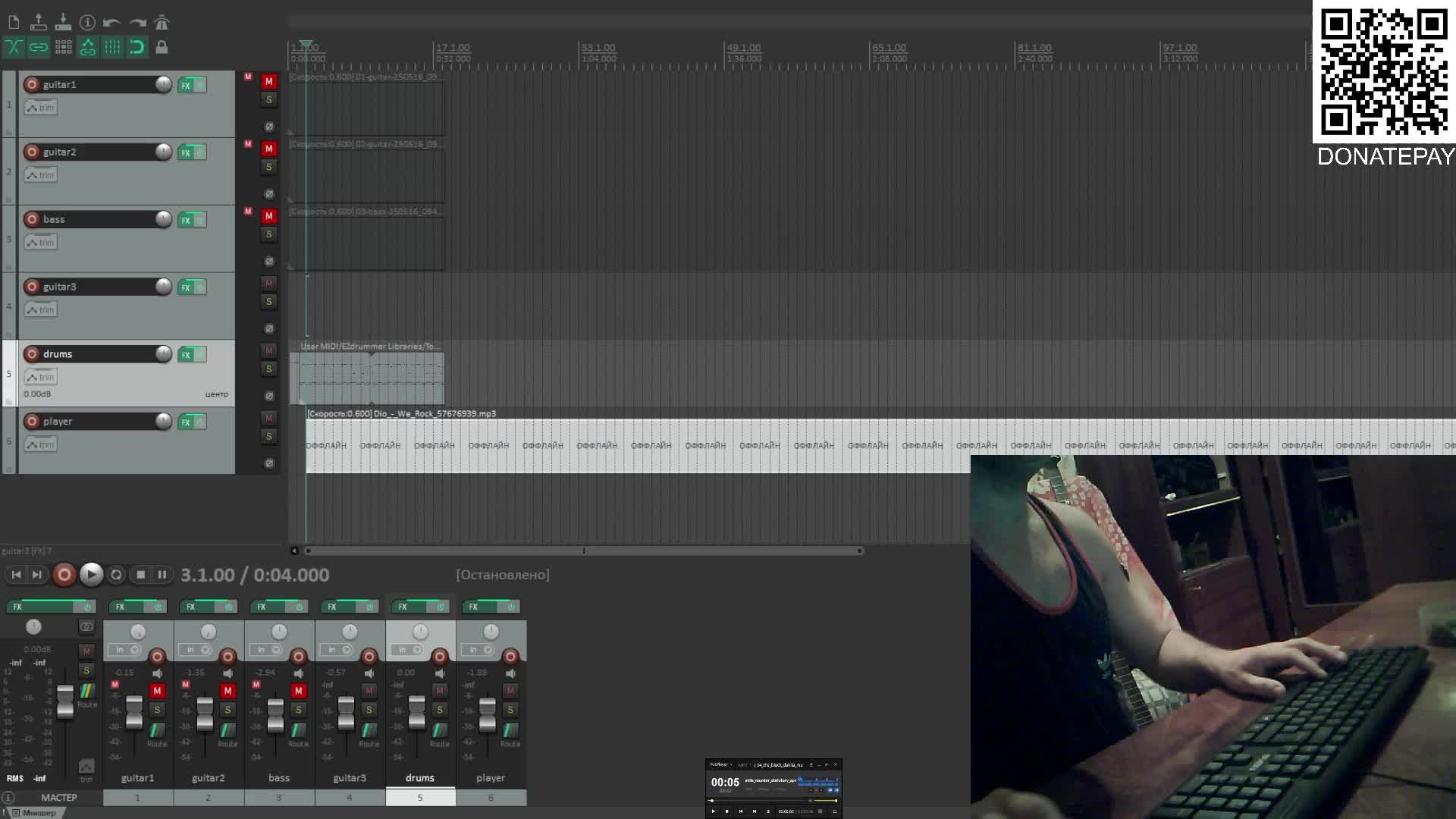The image size is (1456, 819).
Task: Open project using the upload-arrow icon
Action: (x=39, y=23)
